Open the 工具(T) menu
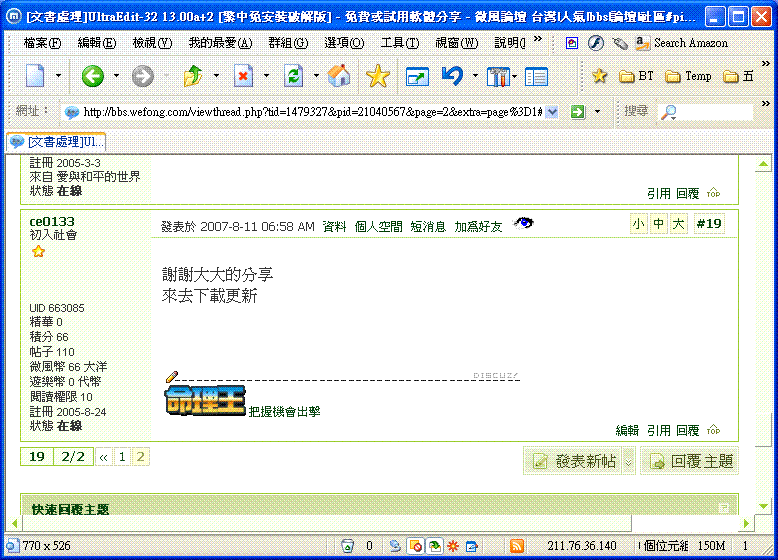This screenshot has width=778, height=560. 400,43
